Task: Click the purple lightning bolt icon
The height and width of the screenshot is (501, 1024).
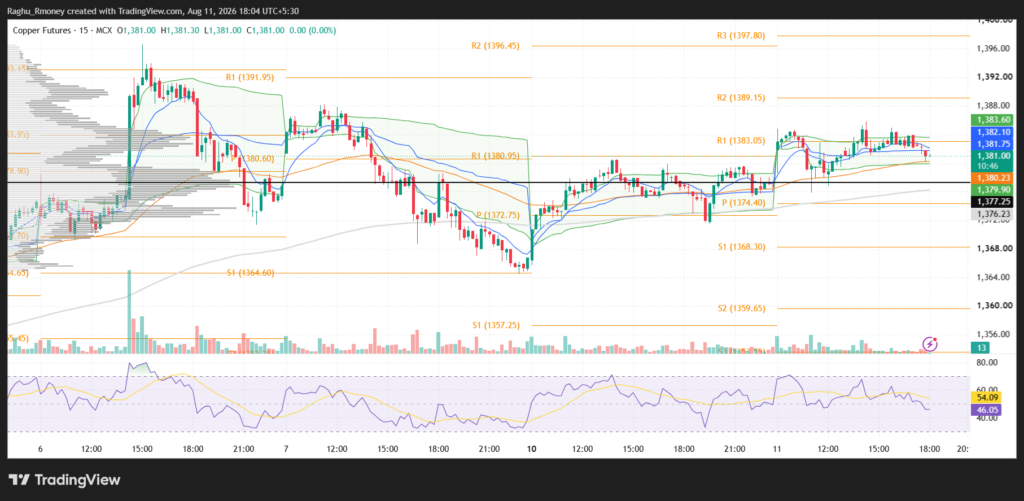Action: click(929, 344)
